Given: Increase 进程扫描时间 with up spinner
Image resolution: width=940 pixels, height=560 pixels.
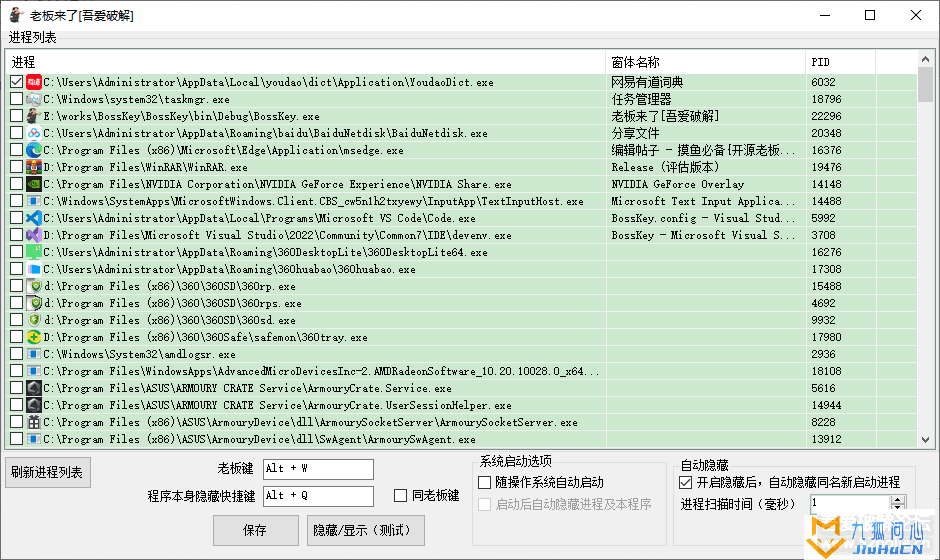Looking at the screenshot, I should pyautogui.click(x=897, y=499).
